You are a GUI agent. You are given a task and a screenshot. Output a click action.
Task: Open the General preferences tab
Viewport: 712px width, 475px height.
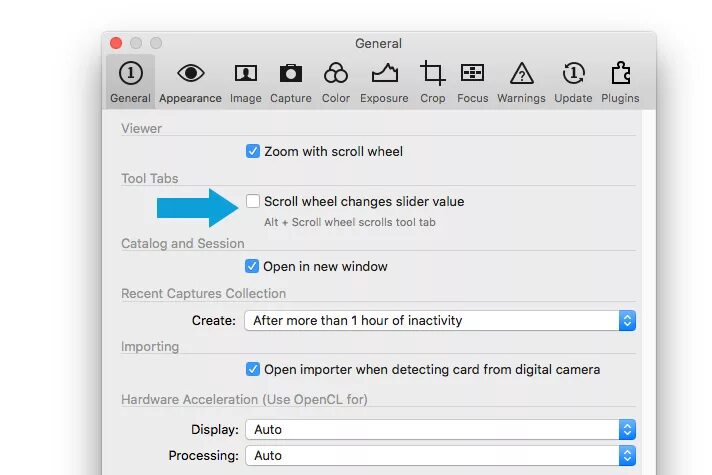click(x=130, y=83)
